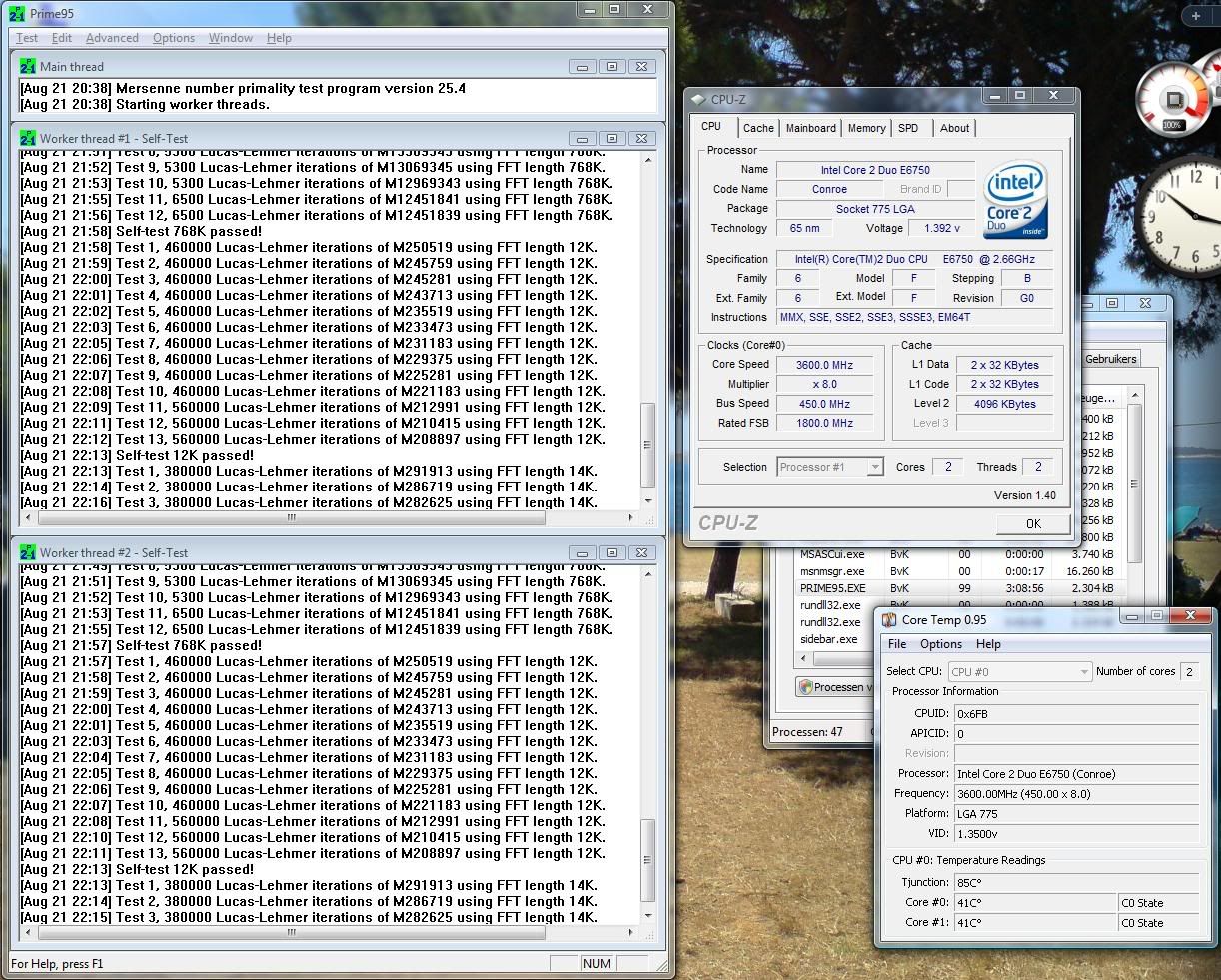Click the scroll-left arrow under the Task Manager list
Image resolution: width=1221 pixels, height=980 pixels.
point(803,659)
